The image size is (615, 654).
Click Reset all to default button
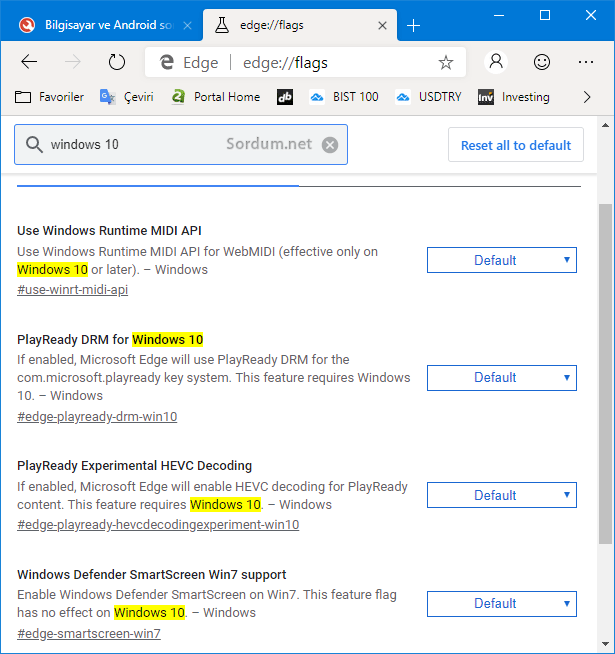(x=516, y=145)
